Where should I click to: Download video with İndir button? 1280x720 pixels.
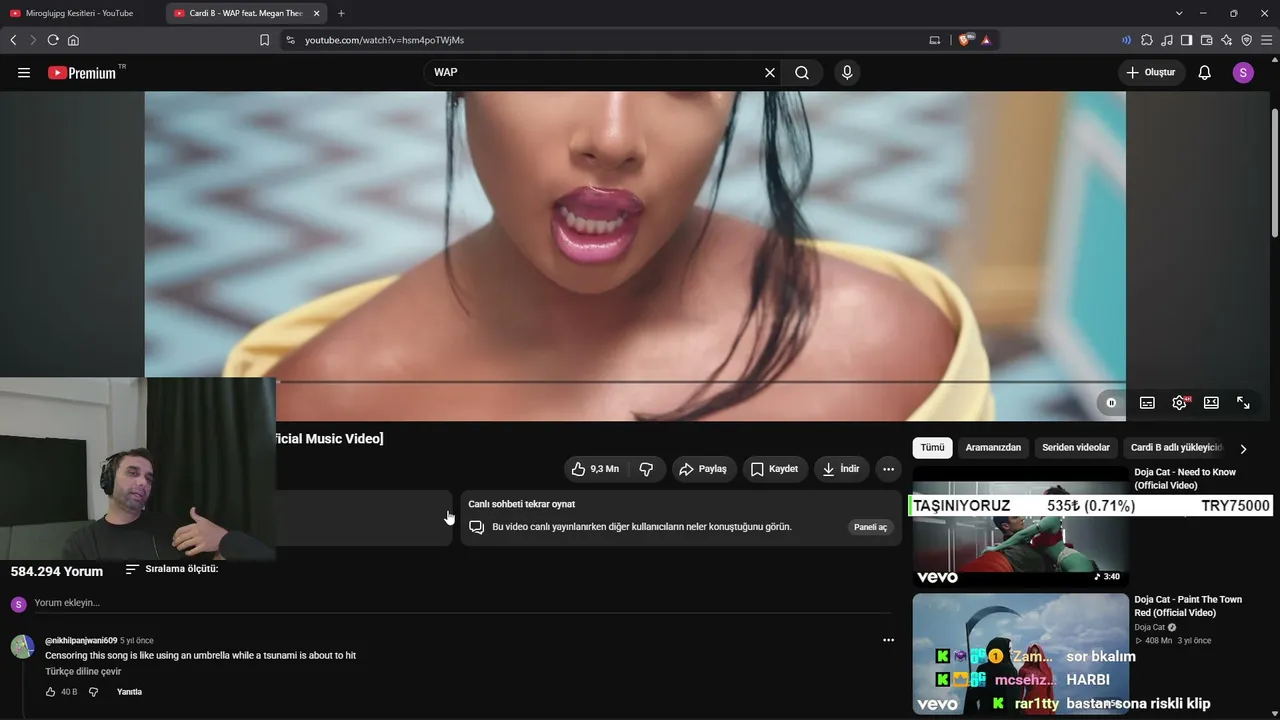click(841, 469)
